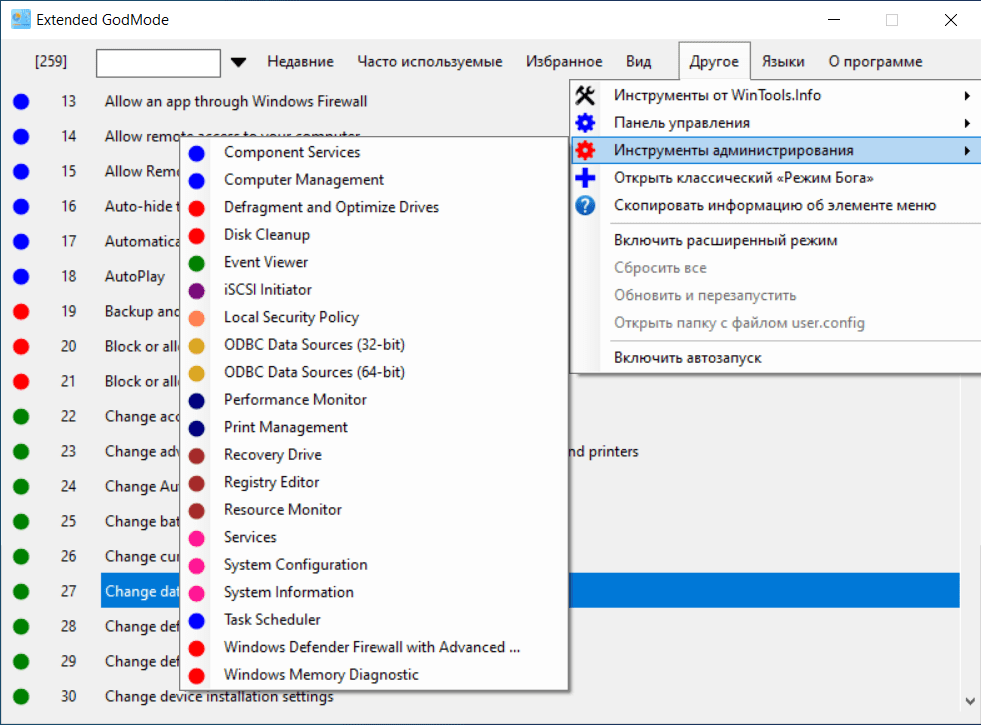Click the blue dot on row 16
The width and height of the screenshot is (981, 725).
pyautogui.click(x=21, y=206)
